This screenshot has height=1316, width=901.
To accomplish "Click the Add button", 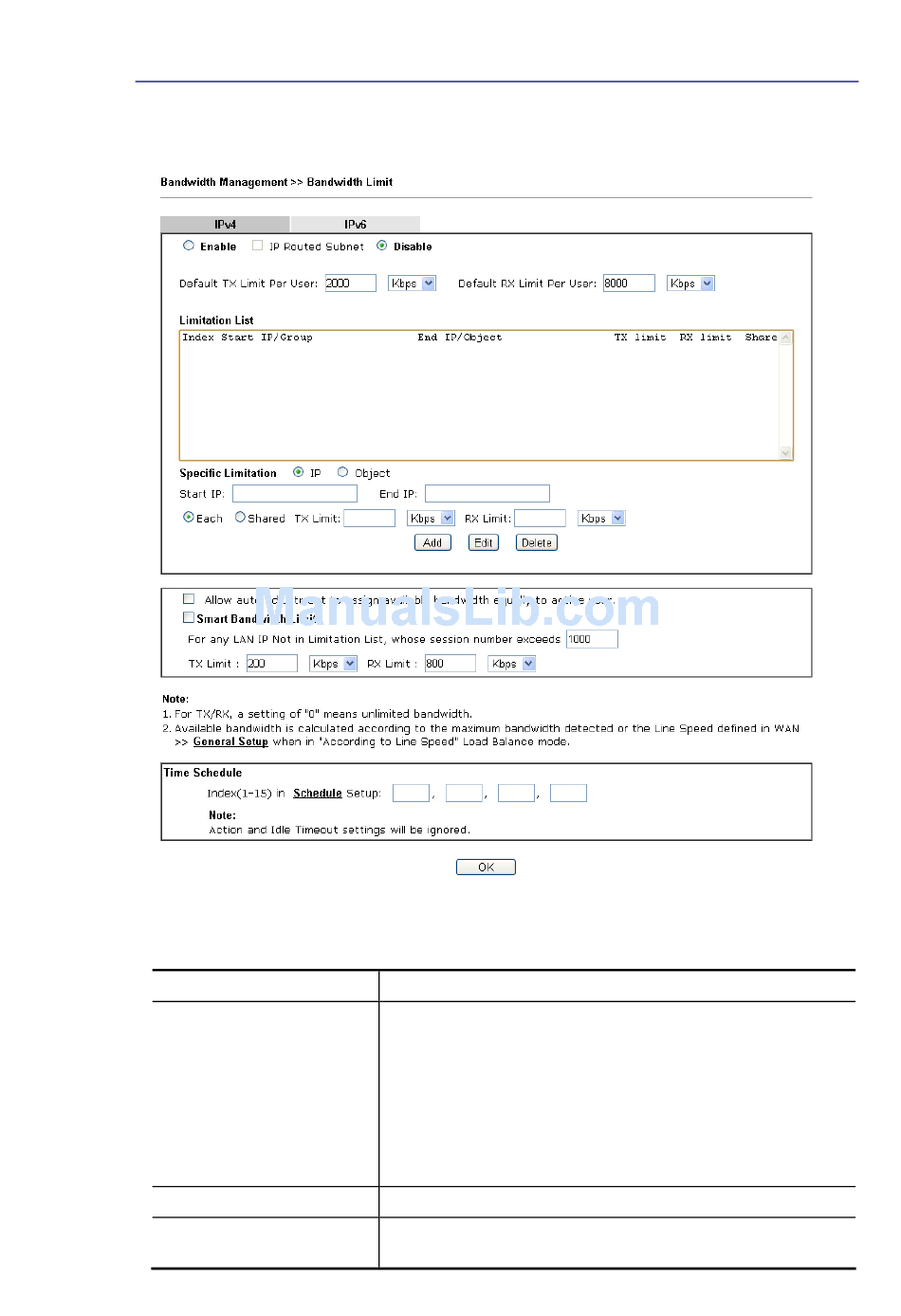I will 432,542.
